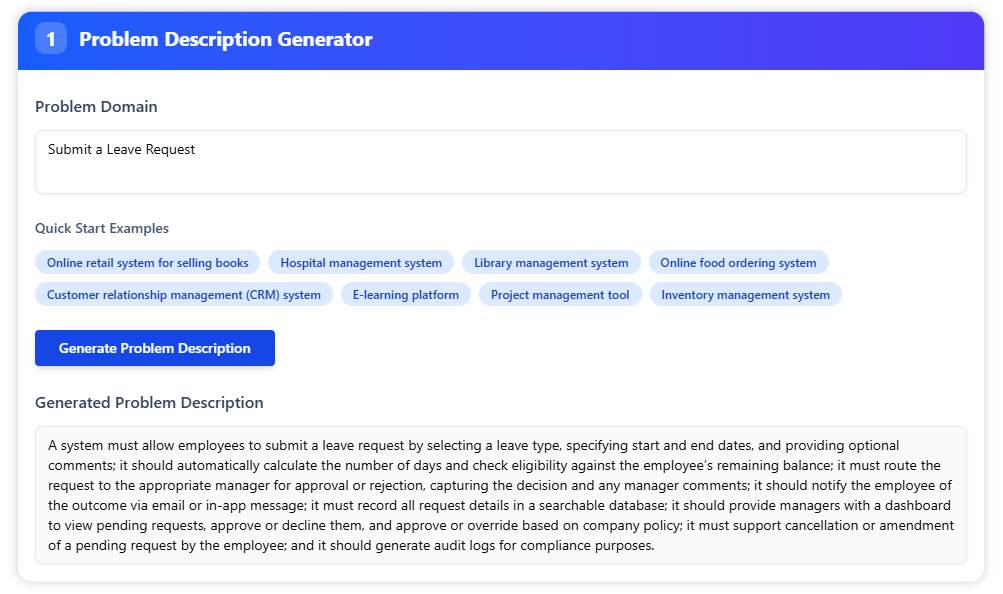Select the Project management tool example
1003x594 pixels.
click(559, 295)
